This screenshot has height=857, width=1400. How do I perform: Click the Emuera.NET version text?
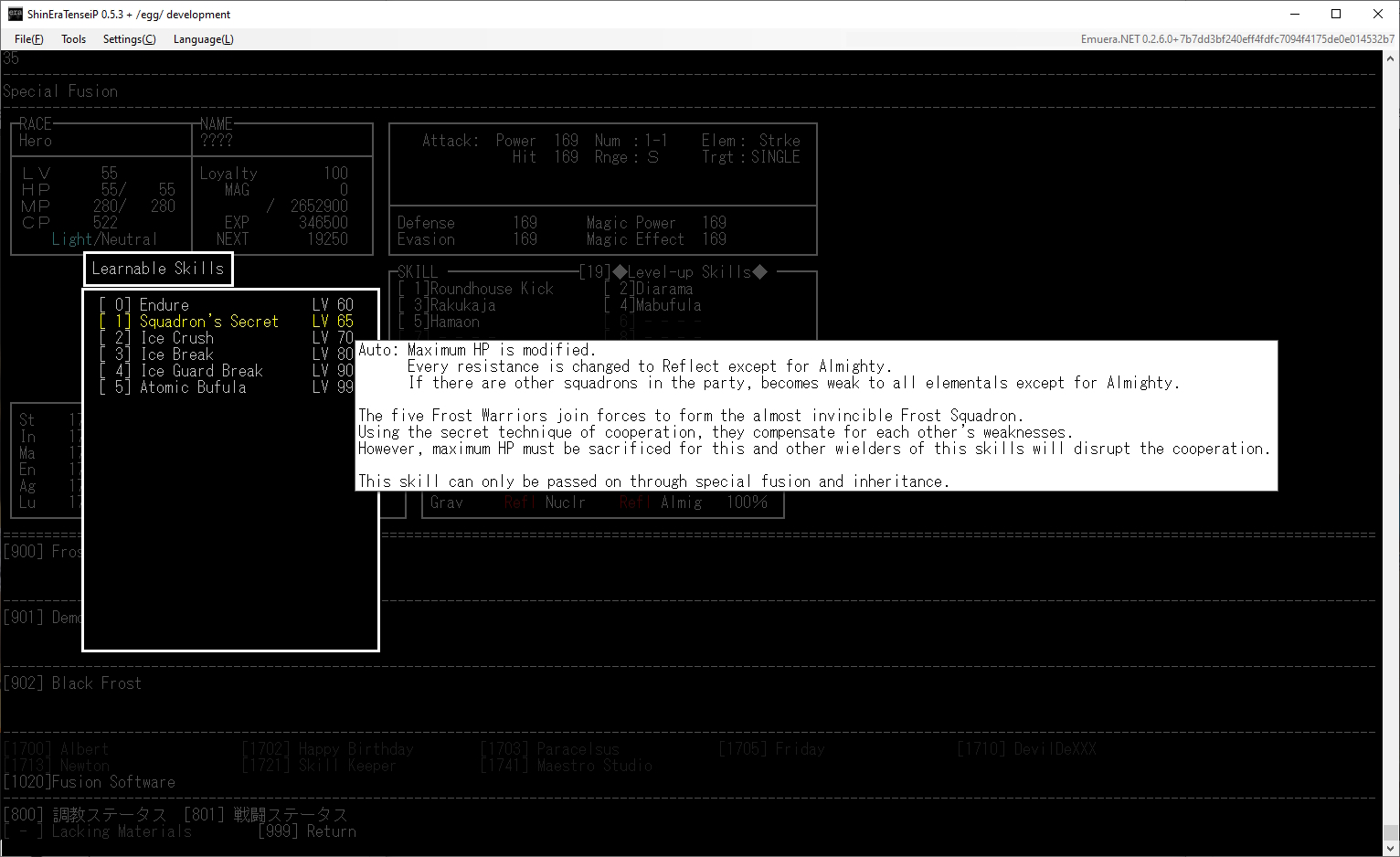[x=1237, y=39]
